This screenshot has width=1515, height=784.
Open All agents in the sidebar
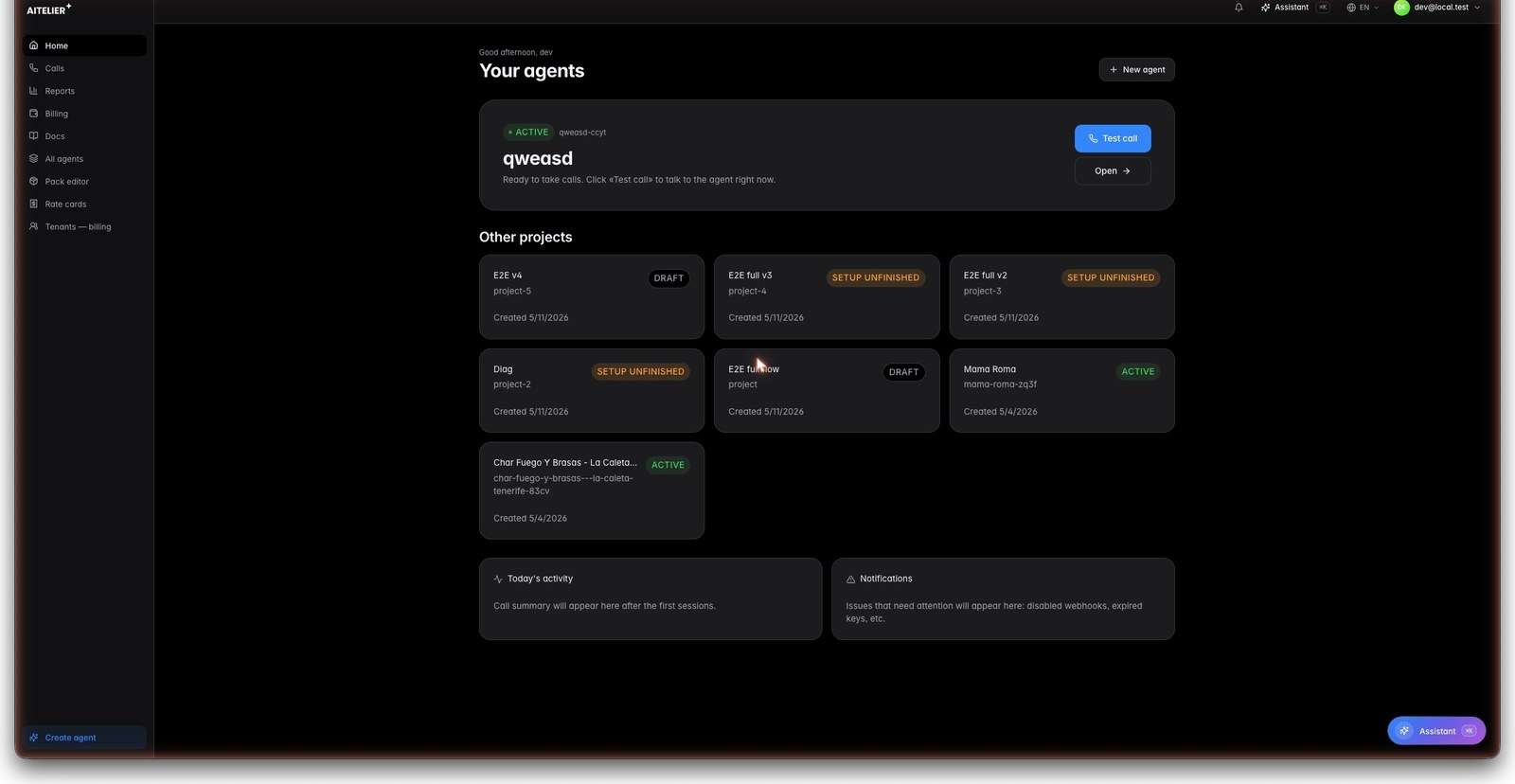click(x=85, y=159)
